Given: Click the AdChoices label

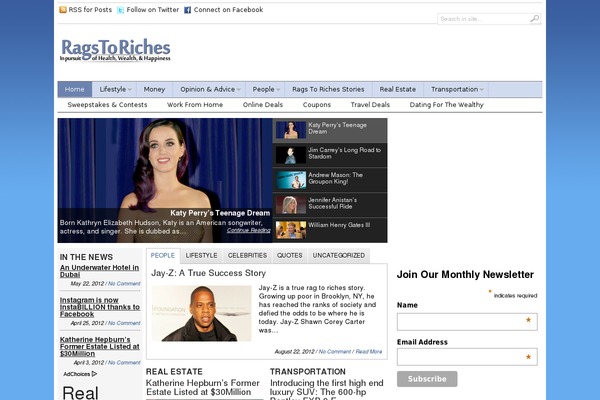Looking at the screenshot, I should (x=77, y=374).
